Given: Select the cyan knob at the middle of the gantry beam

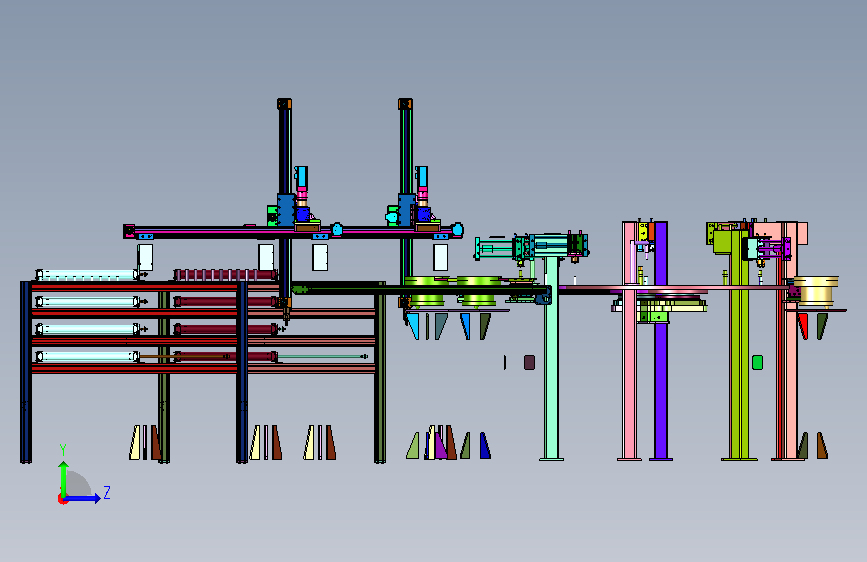Looking at the screenshot, I should 337,229.
